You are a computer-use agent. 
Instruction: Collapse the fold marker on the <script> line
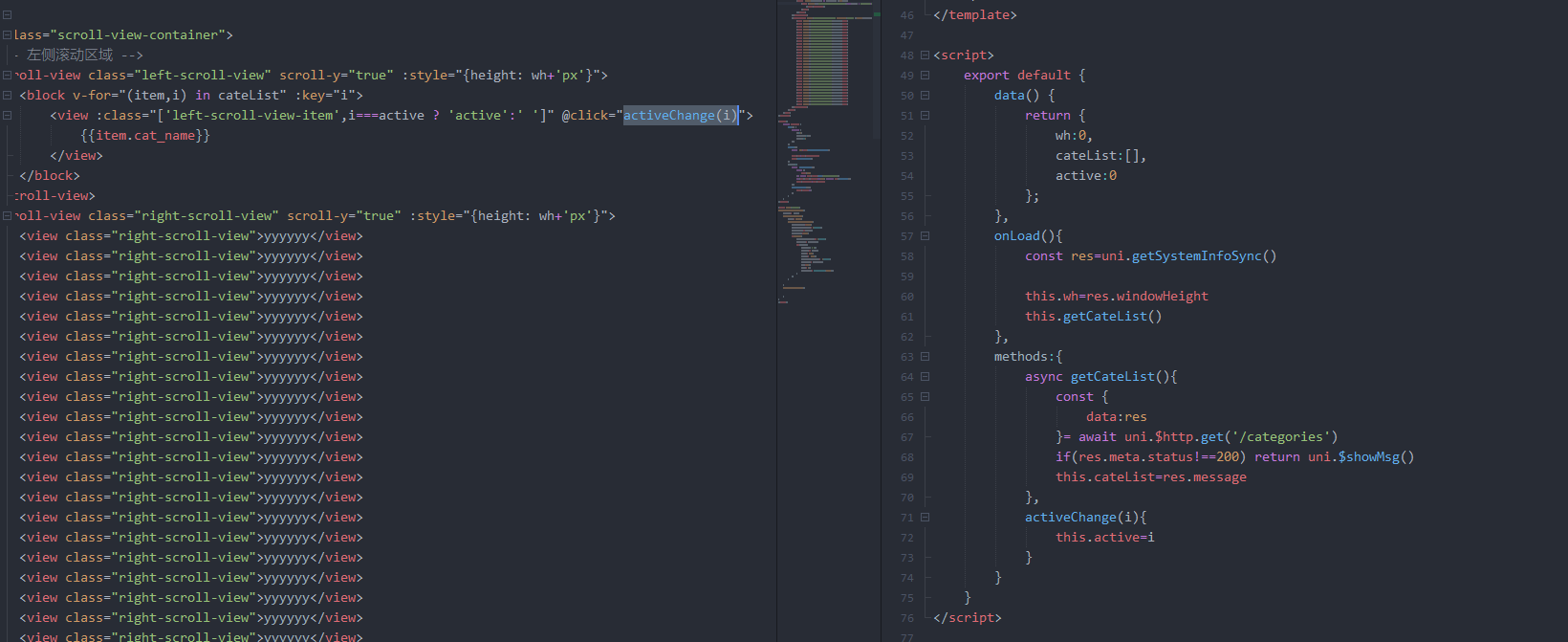[x=925, y=55]
